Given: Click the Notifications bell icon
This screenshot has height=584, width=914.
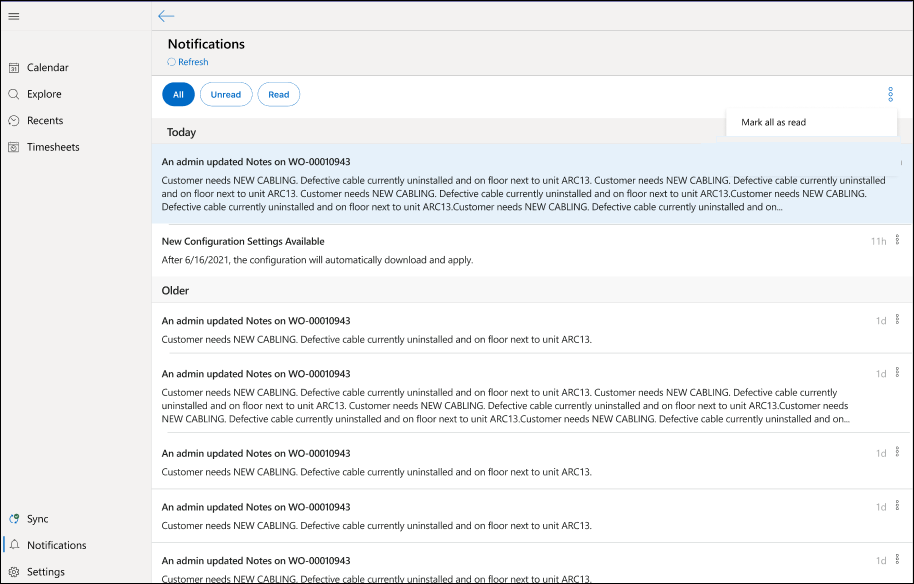Looking at the screenshot, I should [15, 545].
